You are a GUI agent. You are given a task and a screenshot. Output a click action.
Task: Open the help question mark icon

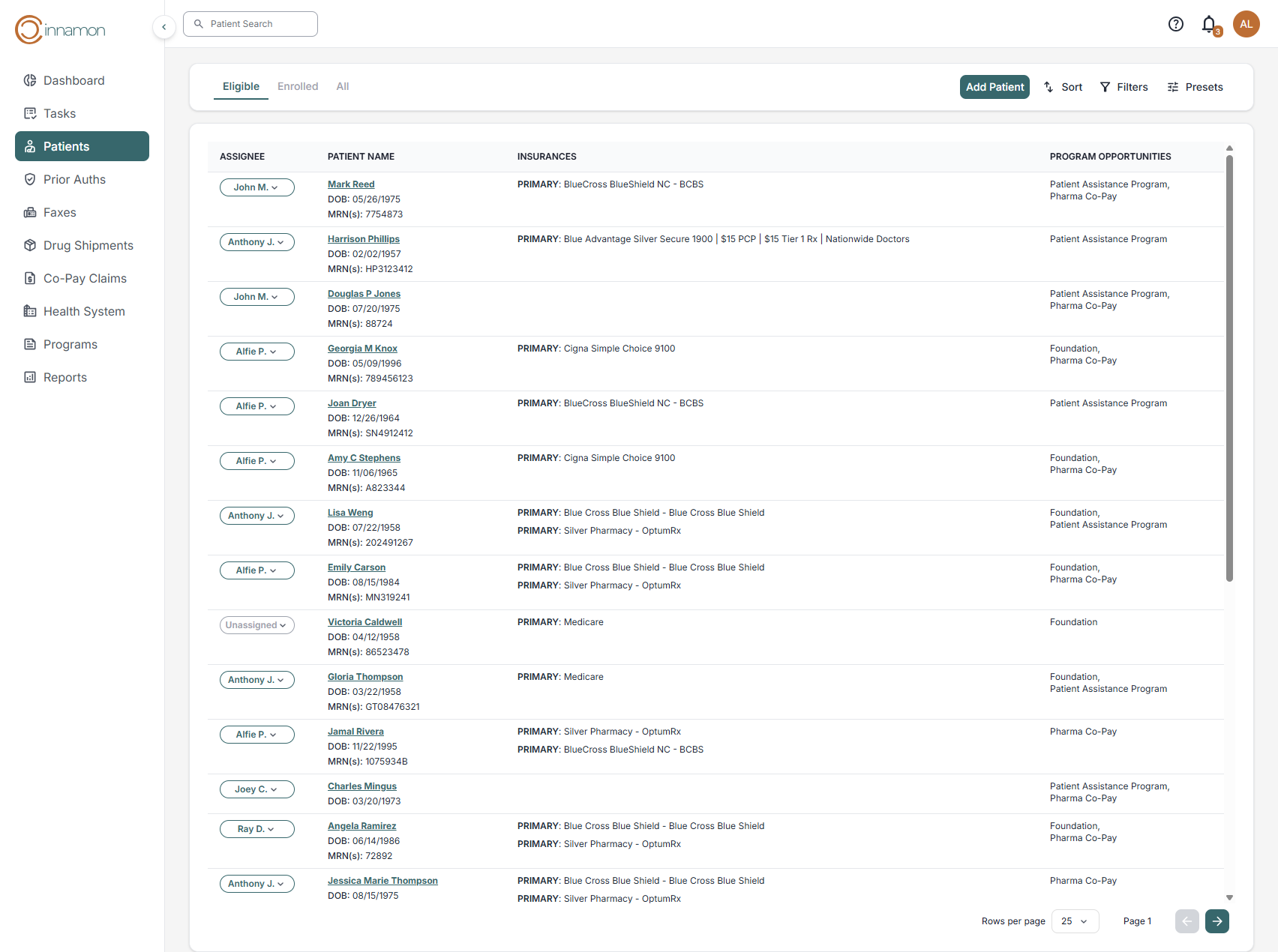[1175, 24]
